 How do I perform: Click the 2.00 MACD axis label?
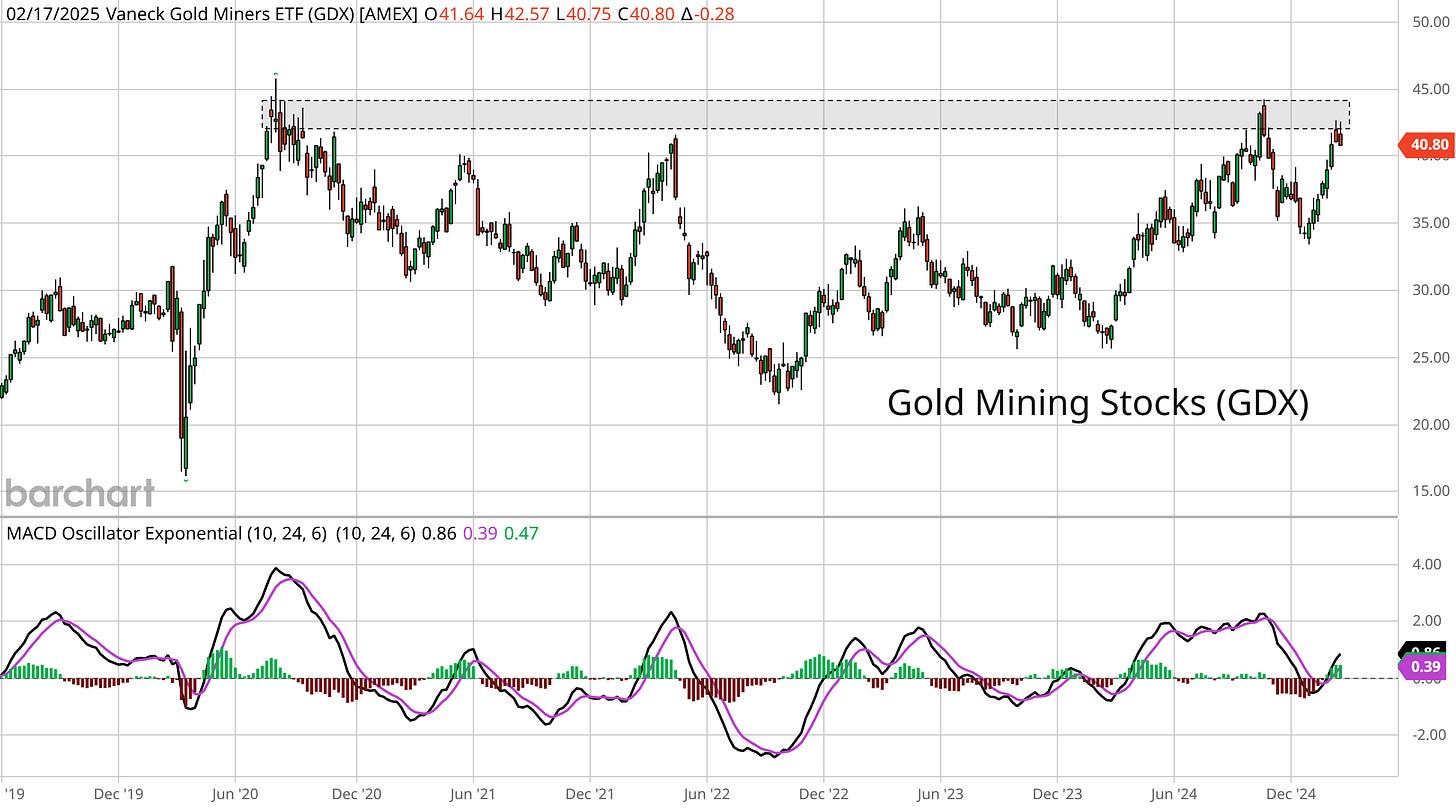click(x=1429, y=621)
